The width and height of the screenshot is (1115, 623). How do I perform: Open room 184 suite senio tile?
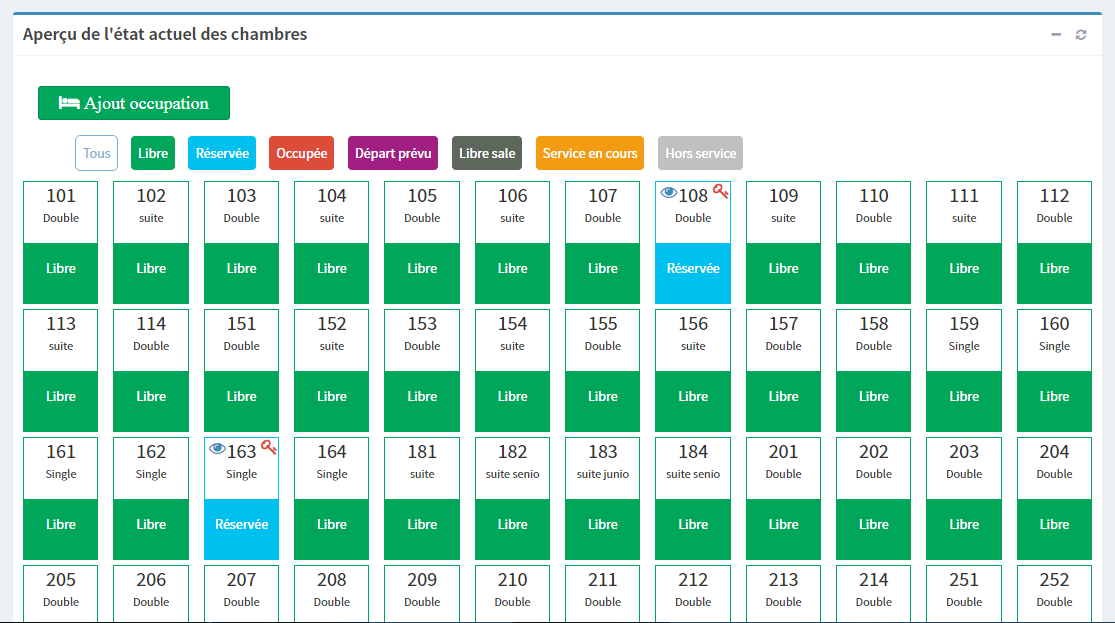pyautogui.click(x=693, y=461)
